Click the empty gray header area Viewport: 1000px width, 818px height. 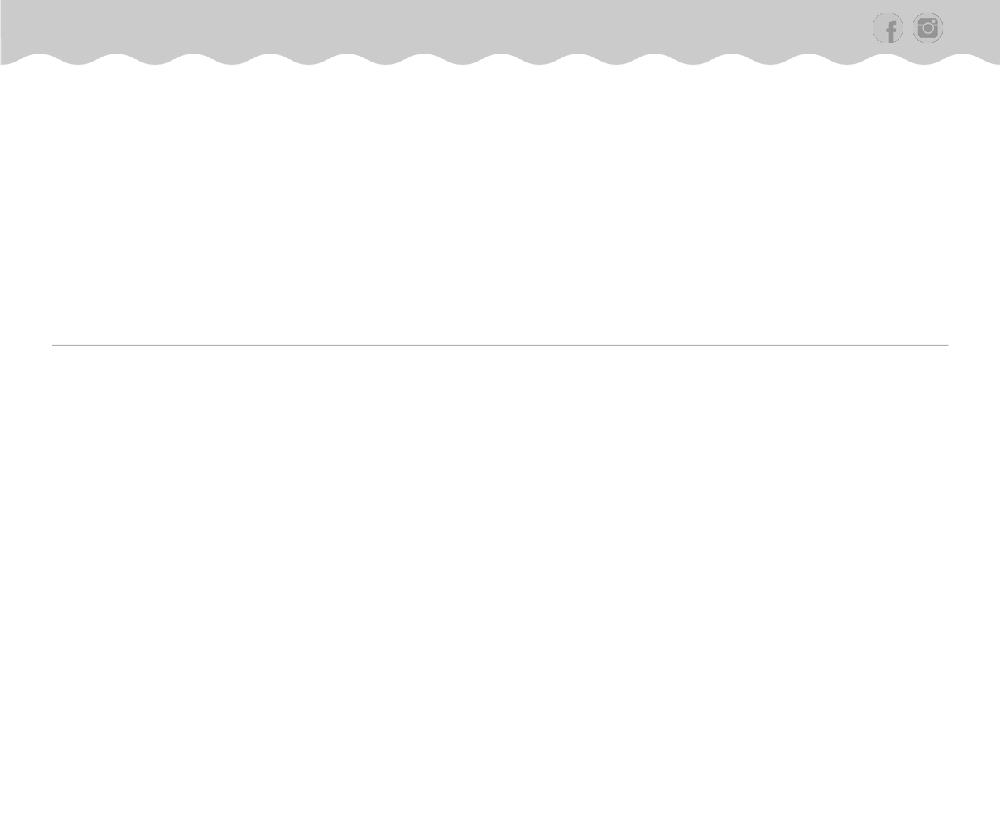(434, 26)
